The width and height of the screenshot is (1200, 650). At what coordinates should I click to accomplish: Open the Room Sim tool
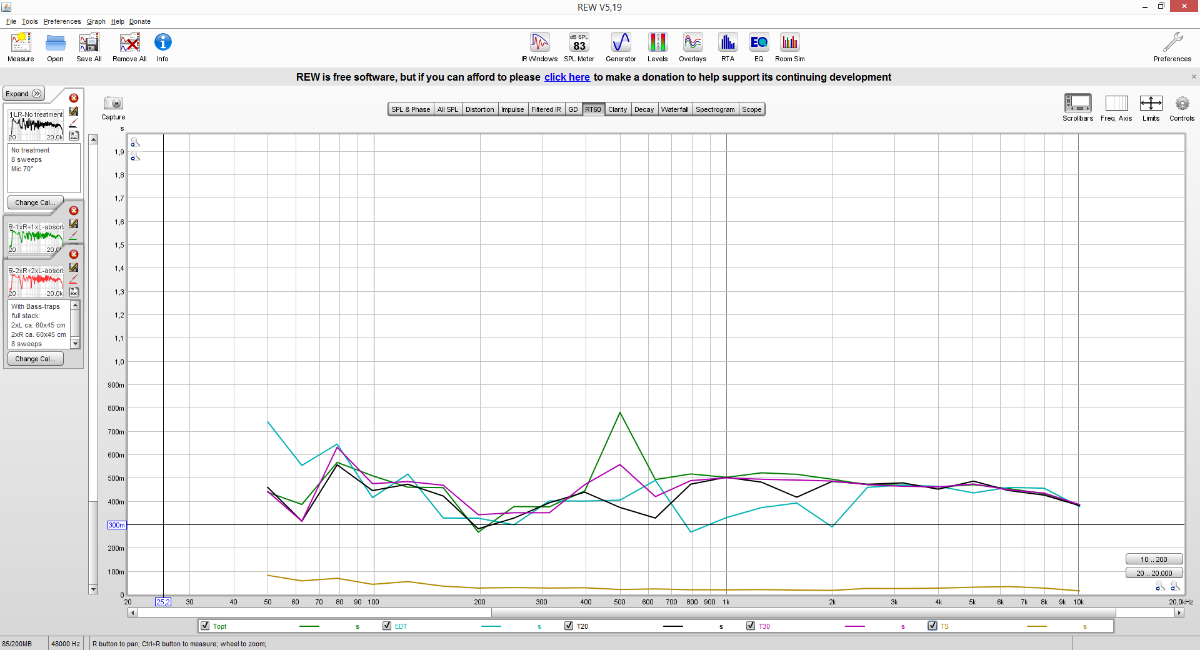tap(790, 46)
